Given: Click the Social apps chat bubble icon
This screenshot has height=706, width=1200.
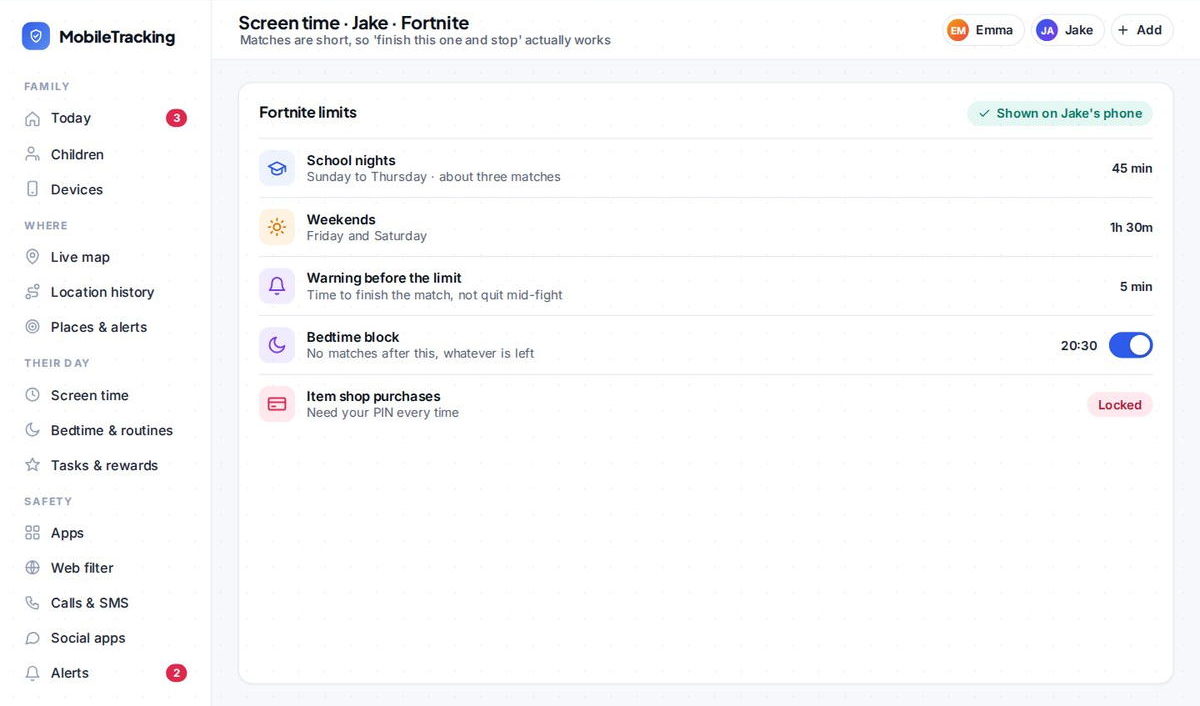Looking at the screenshot, I should tap(32, 638).
